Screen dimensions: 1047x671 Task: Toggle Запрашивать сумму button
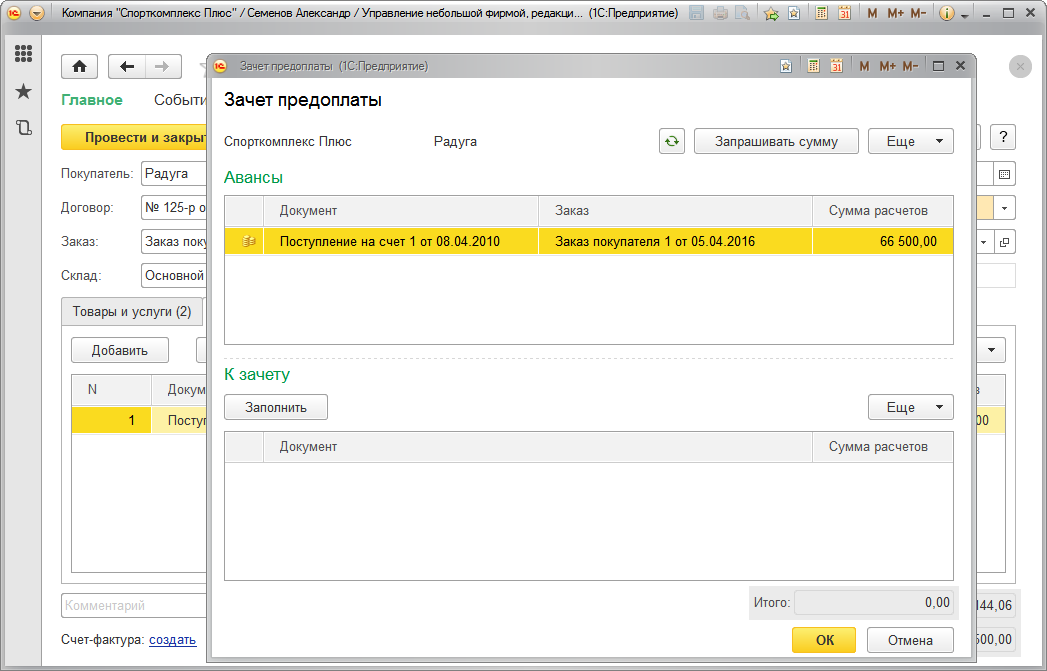click(x=776, y=142)
